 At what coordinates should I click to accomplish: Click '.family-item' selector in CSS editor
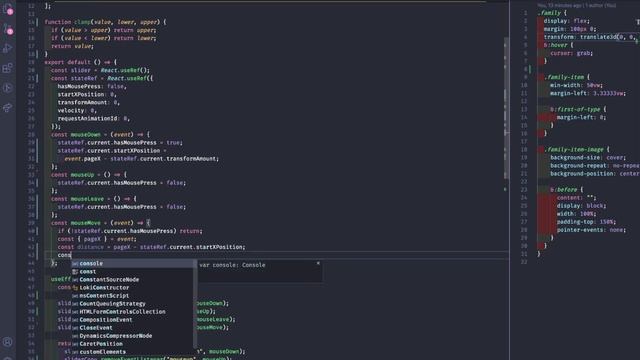click(x=566, y=77)
